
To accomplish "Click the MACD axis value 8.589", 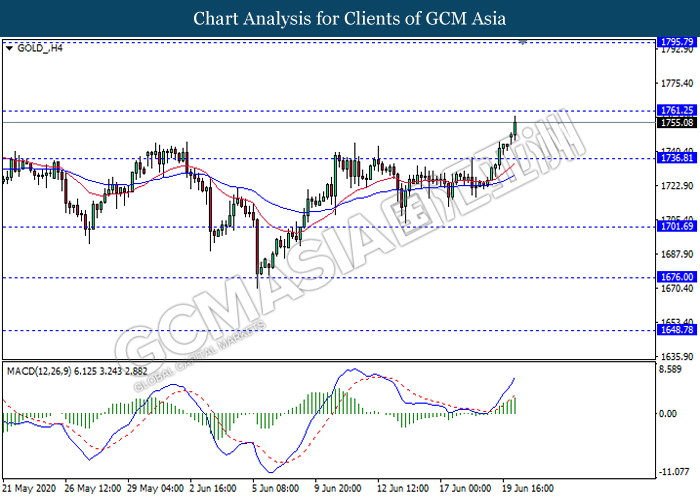I will tap(670, 370).
